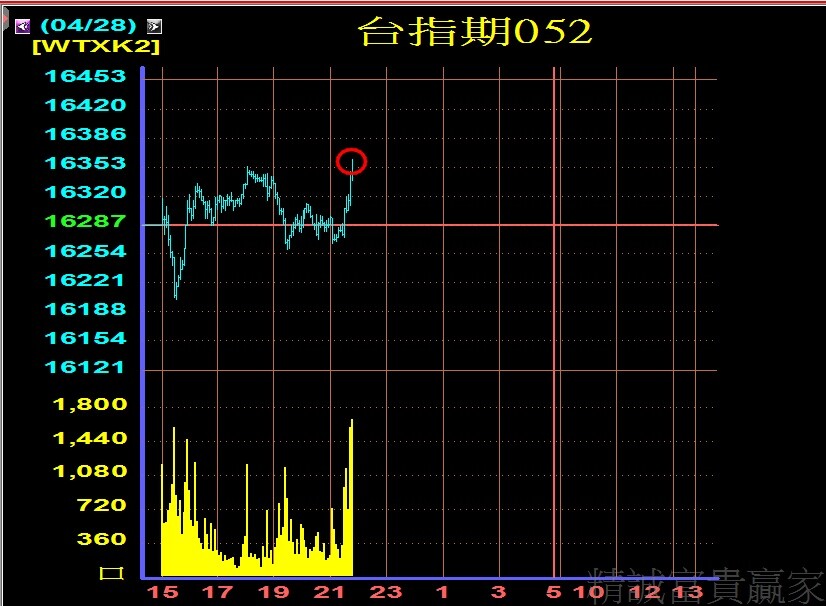The image size is (826, 606).
Task: Click the 15 hour time axis label
Action: pyautogui.click(x=162, y=592)
